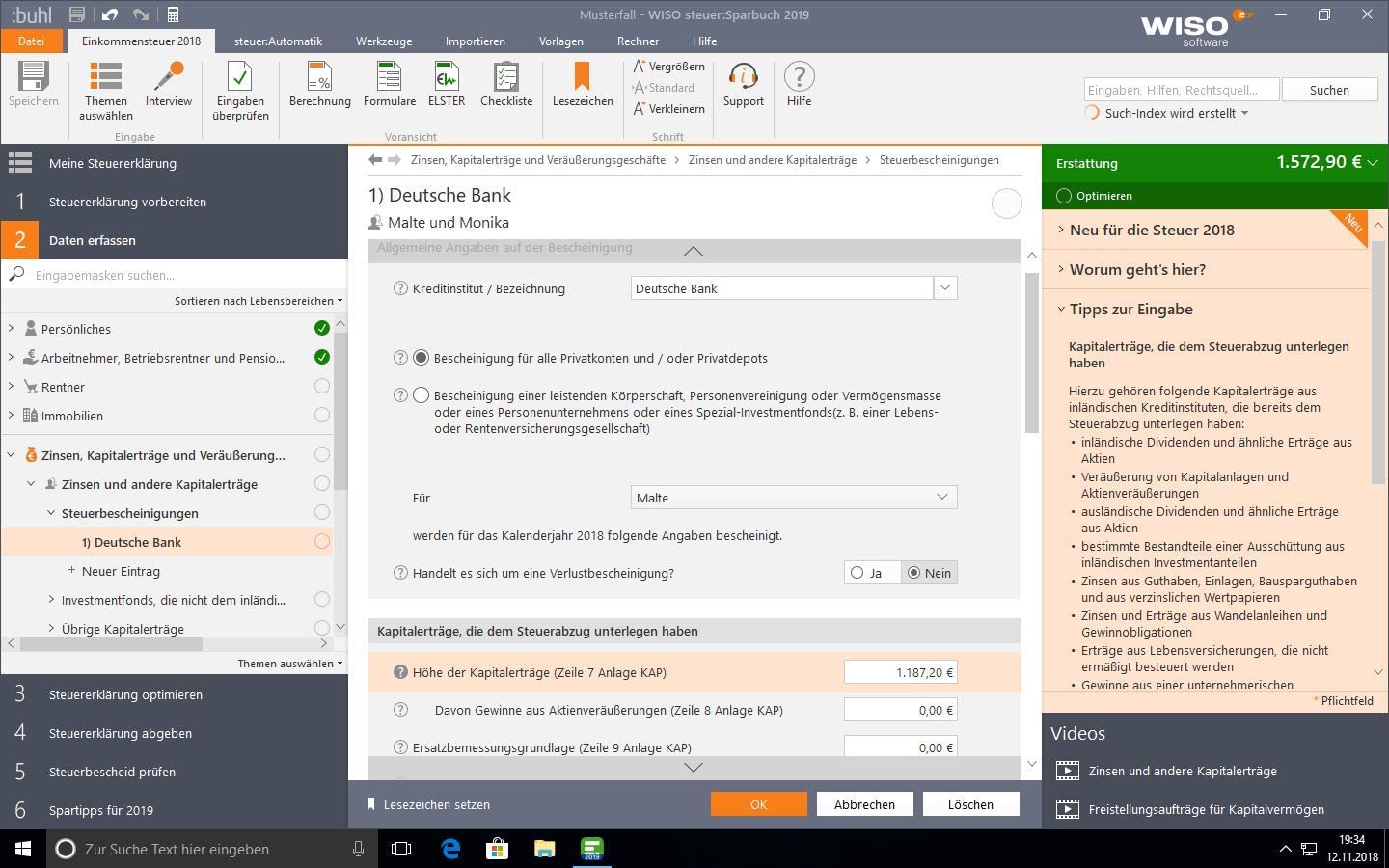Choose Ja for Verlustbescheinigung
This screenshot has width=1389, height=868.
click(x=858, y=573)
